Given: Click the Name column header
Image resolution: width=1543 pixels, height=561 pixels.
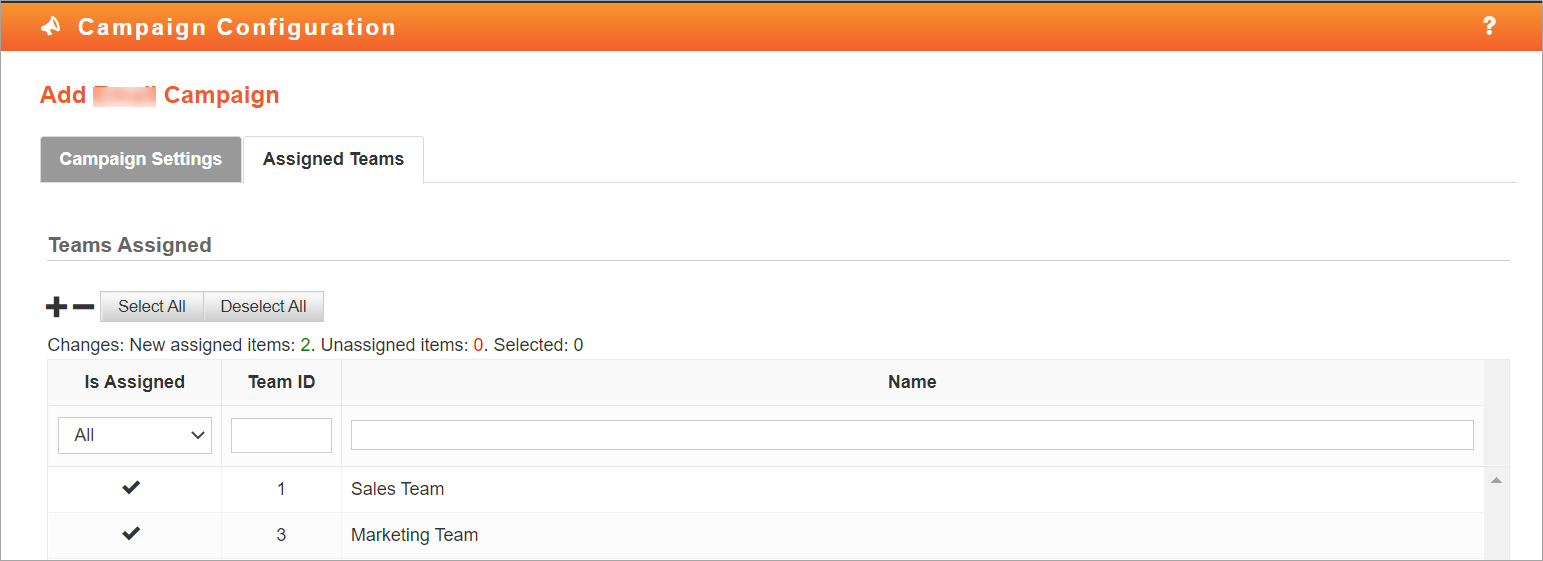Looking at the screenshot, I should point(912,382).
